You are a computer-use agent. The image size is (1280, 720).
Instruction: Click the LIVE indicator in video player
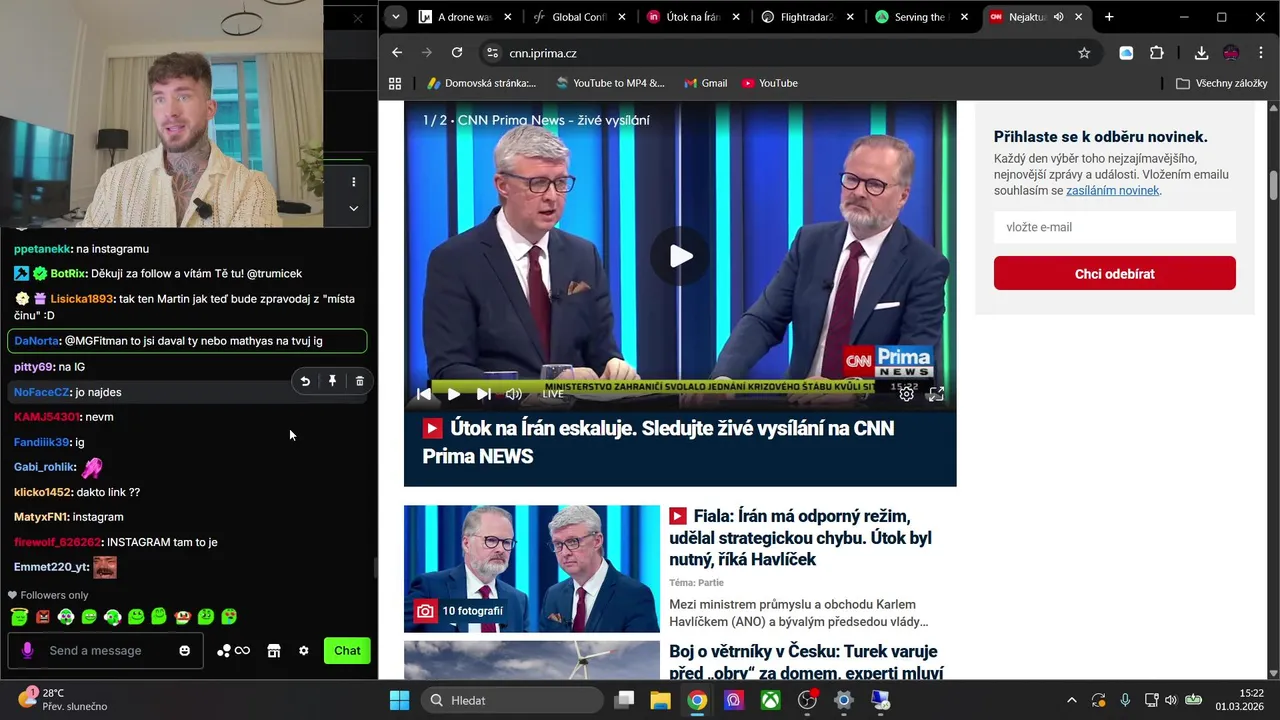click(x=553, y=394)
